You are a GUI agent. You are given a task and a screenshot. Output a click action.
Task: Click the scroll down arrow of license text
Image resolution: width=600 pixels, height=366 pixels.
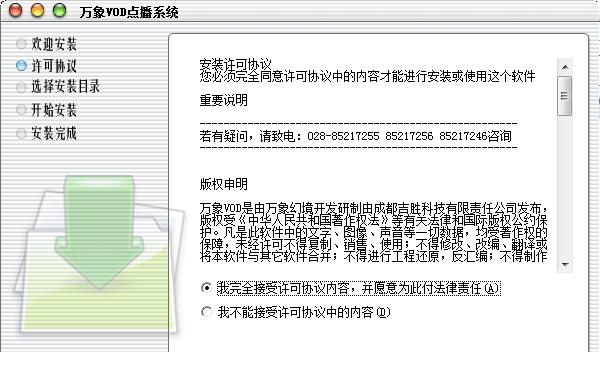[565, 265]
